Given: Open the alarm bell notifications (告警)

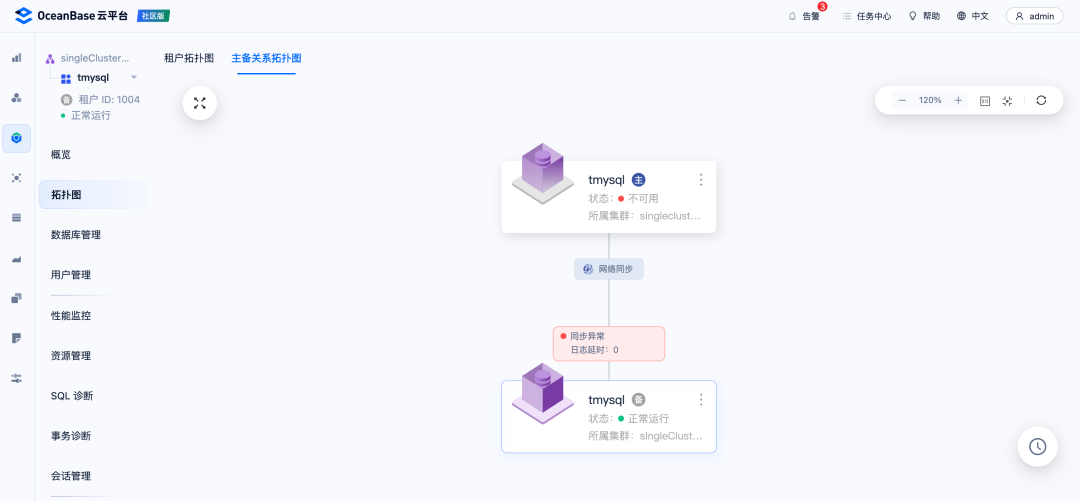Looking at the screenshot, I should point(804,16).
